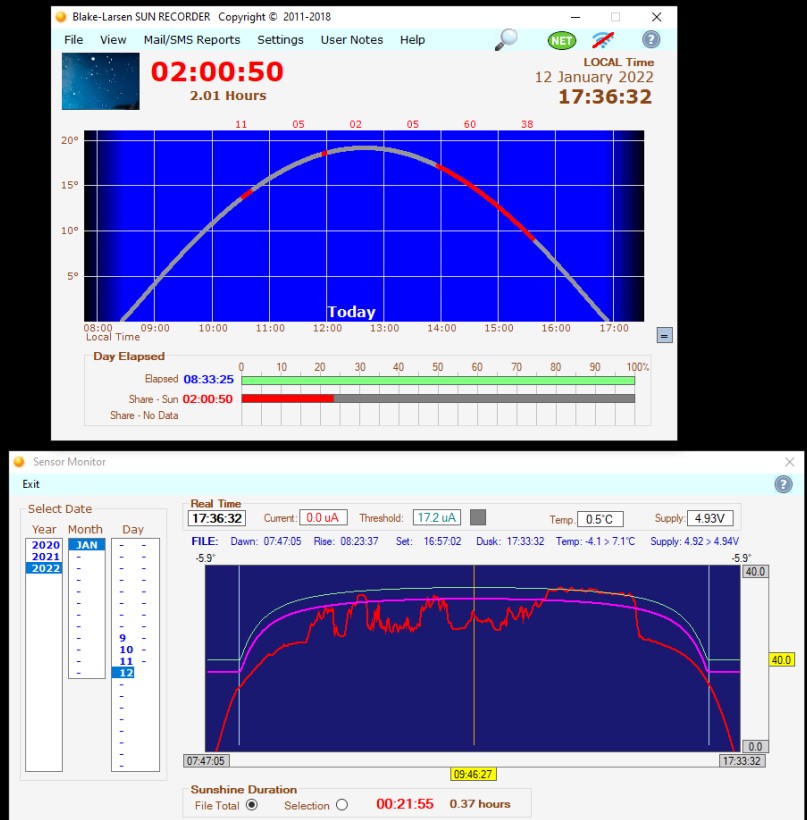The height and width of the screenshot is (820, 807).
Task: Click the crossed-out wireless signal icon
Action: coord(601,40)
